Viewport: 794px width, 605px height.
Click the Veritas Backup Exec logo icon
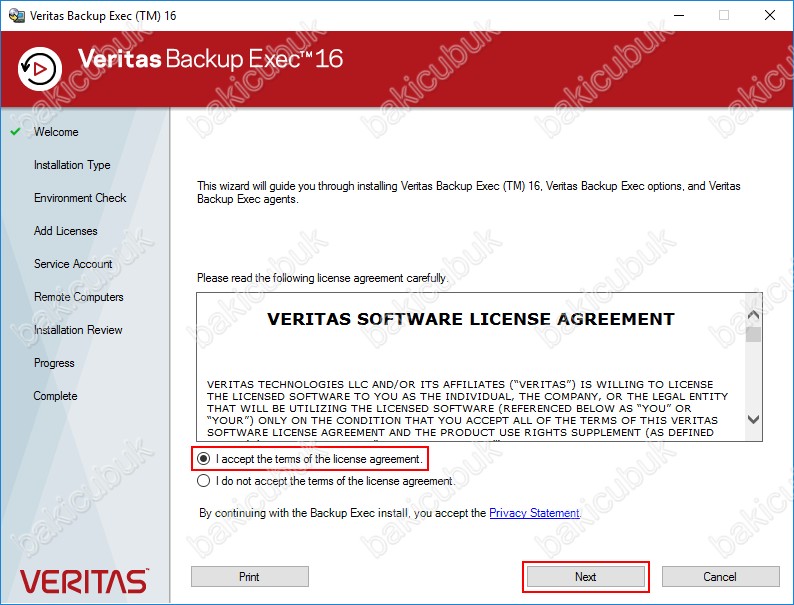[x=40, y=69]
